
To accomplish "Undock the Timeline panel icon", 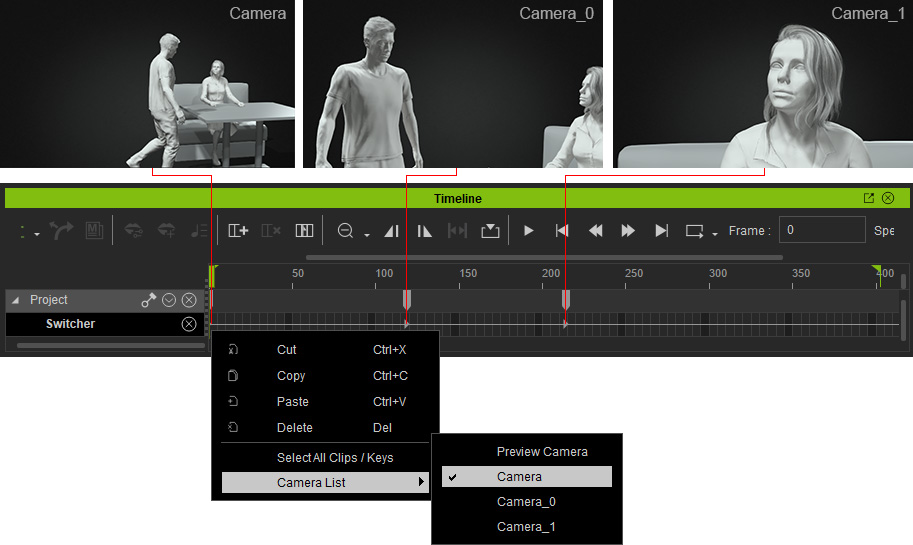I will 869,198.
